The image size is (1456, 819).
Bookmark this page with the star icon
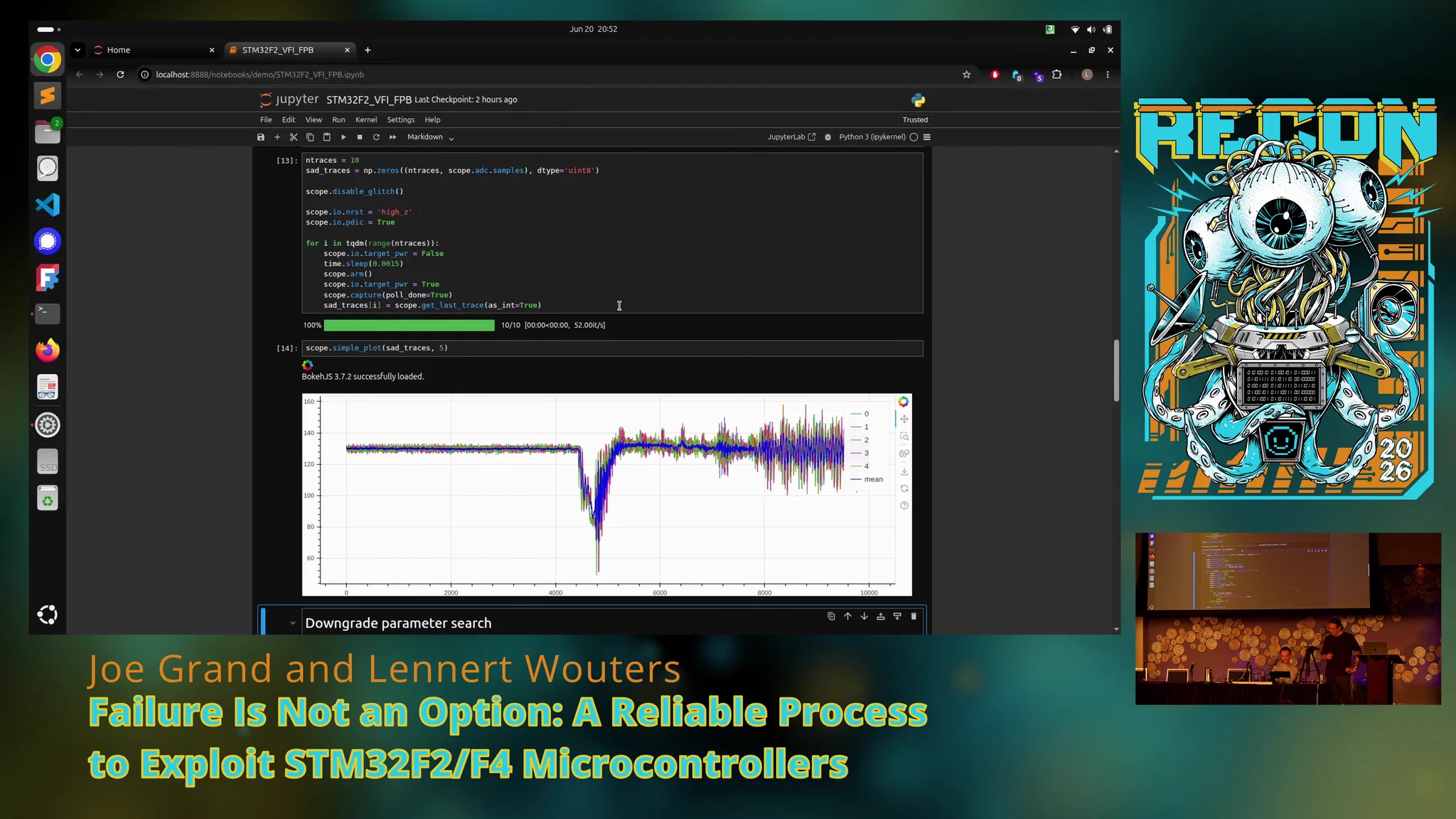(966, 75)
